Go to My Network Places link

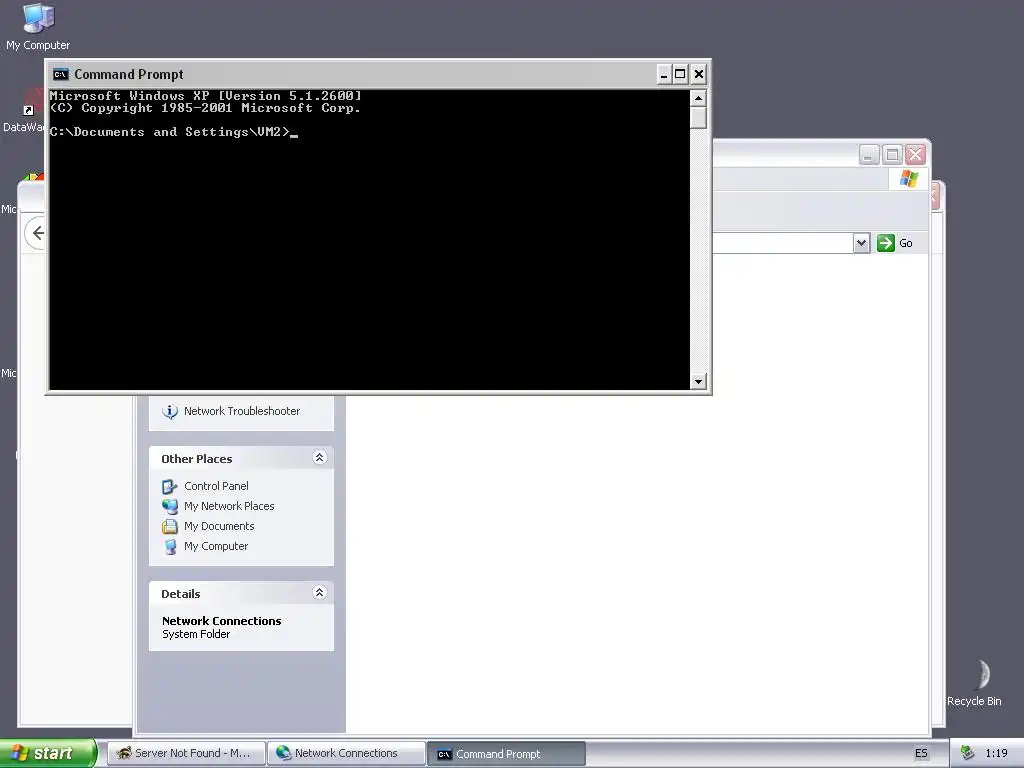[x=229, y=506]
